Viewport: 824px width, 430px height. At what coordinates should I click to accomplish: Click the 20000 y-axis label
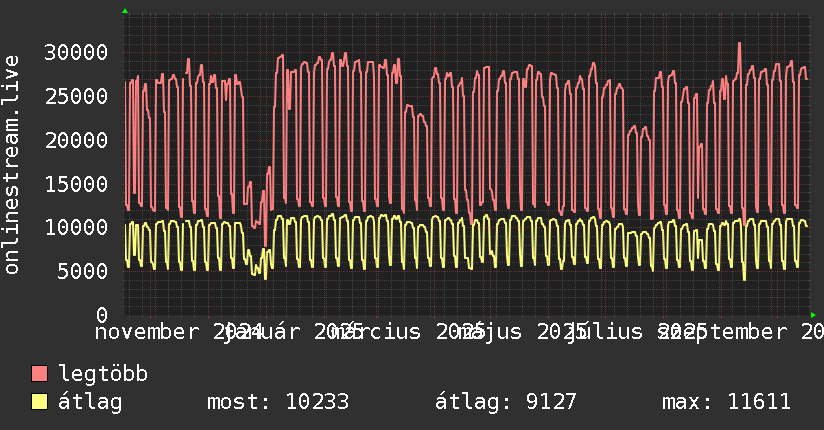(76, 140)
